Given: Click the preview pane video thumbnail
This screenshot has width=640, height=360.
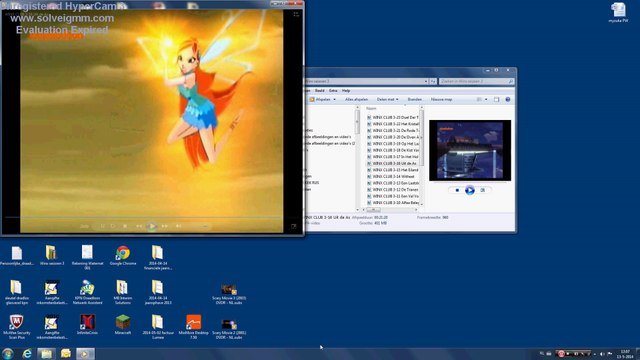Looking at the screenshot, I should [470, 150].
